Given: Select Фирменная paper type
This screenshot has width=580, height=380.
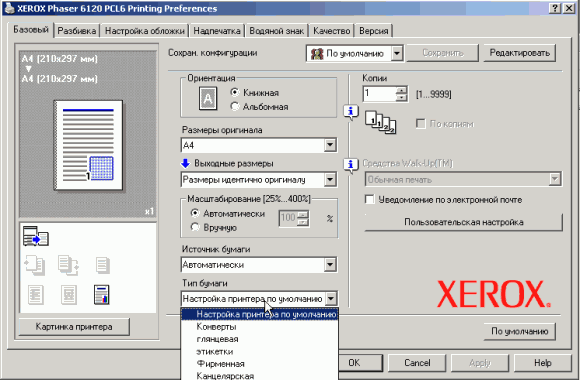Looking at the screenshot, I should pyautogui.click(x=260, y=364).
